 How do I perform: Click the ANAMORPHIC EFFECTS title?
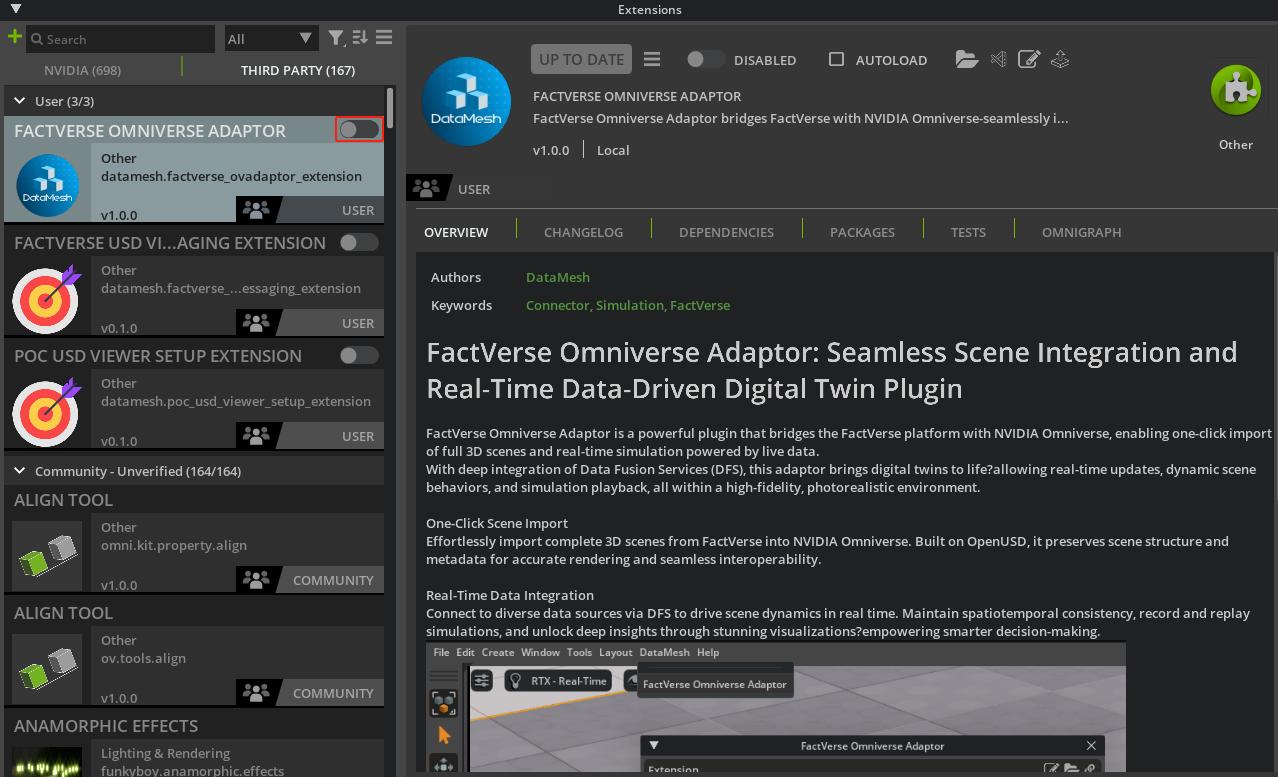[106, 726]
